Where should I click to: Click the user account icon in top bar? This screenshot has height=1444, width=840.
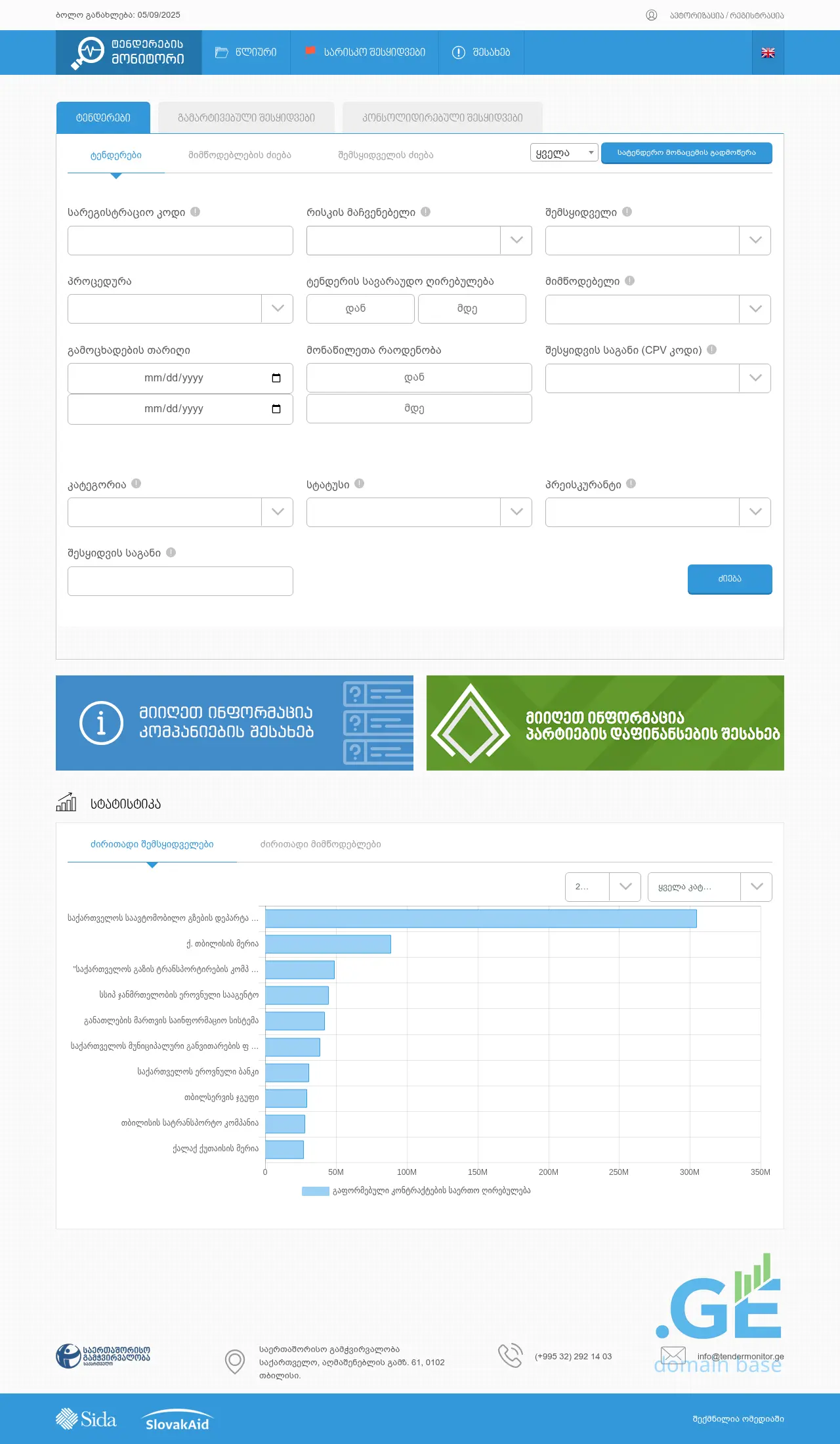coord(651,15)
